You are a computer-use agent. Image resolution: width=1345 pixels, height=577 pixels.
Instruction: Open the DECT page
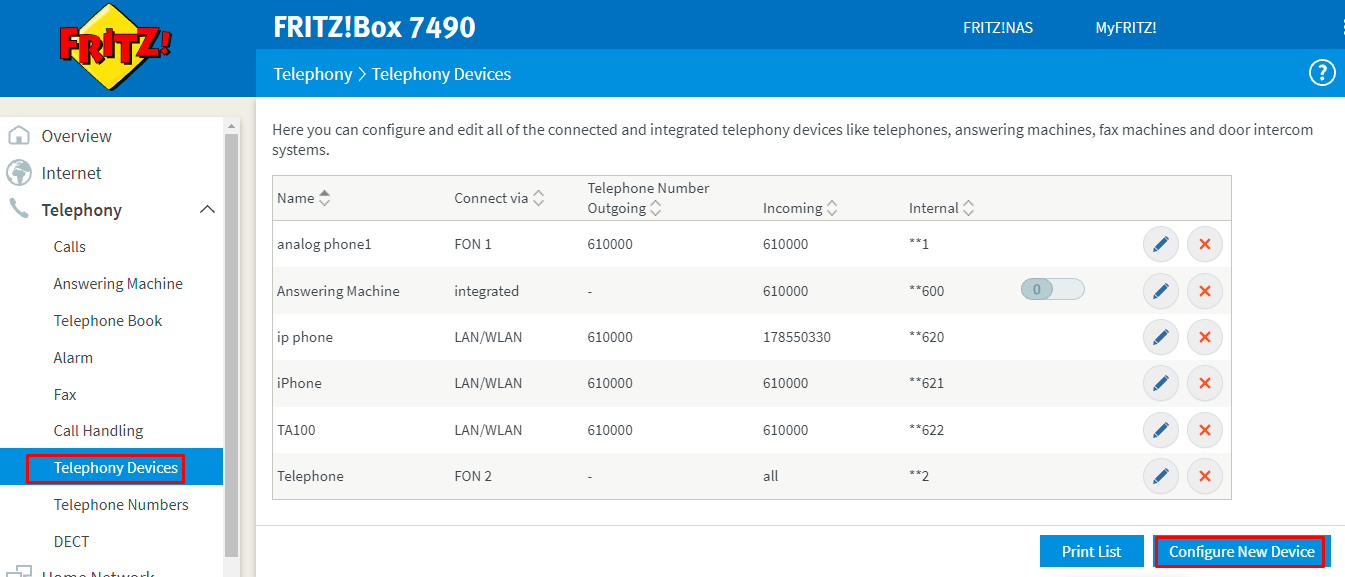point(71,542)
